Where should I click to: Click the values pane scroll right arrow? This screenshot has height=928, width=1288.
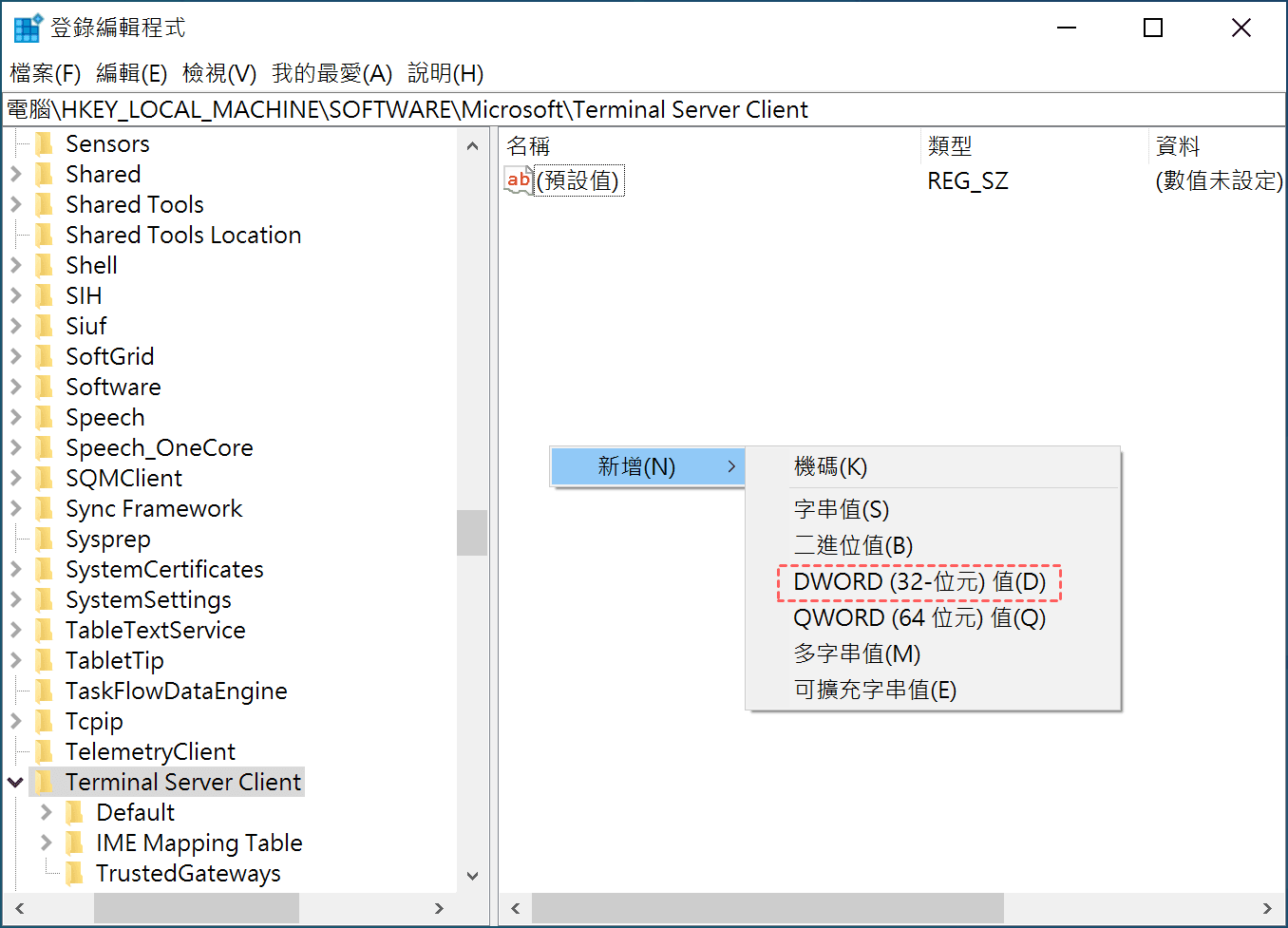(1267, 908)
